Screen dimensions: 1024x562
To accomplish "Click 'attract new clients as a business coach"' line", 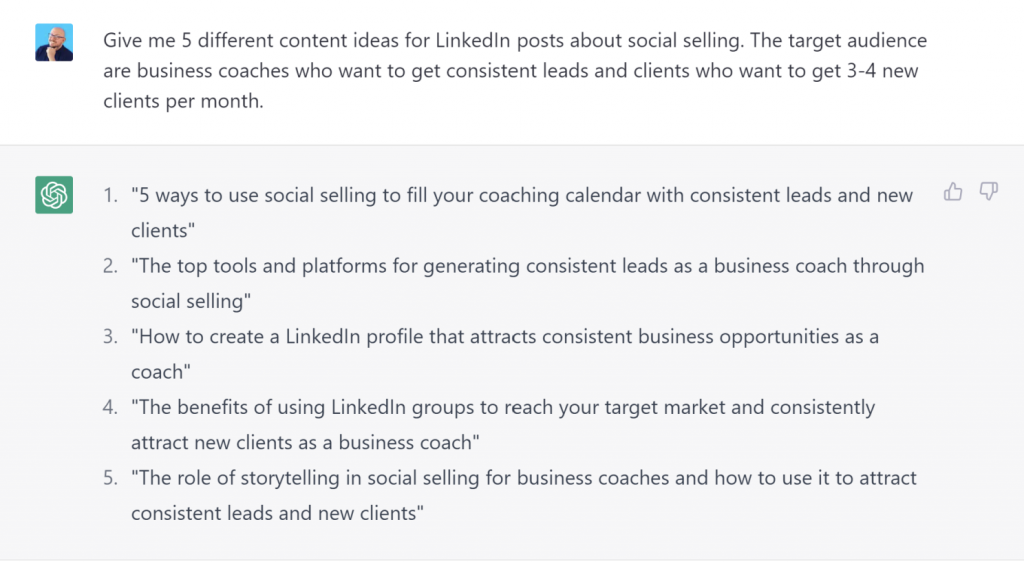I will 305,443.
